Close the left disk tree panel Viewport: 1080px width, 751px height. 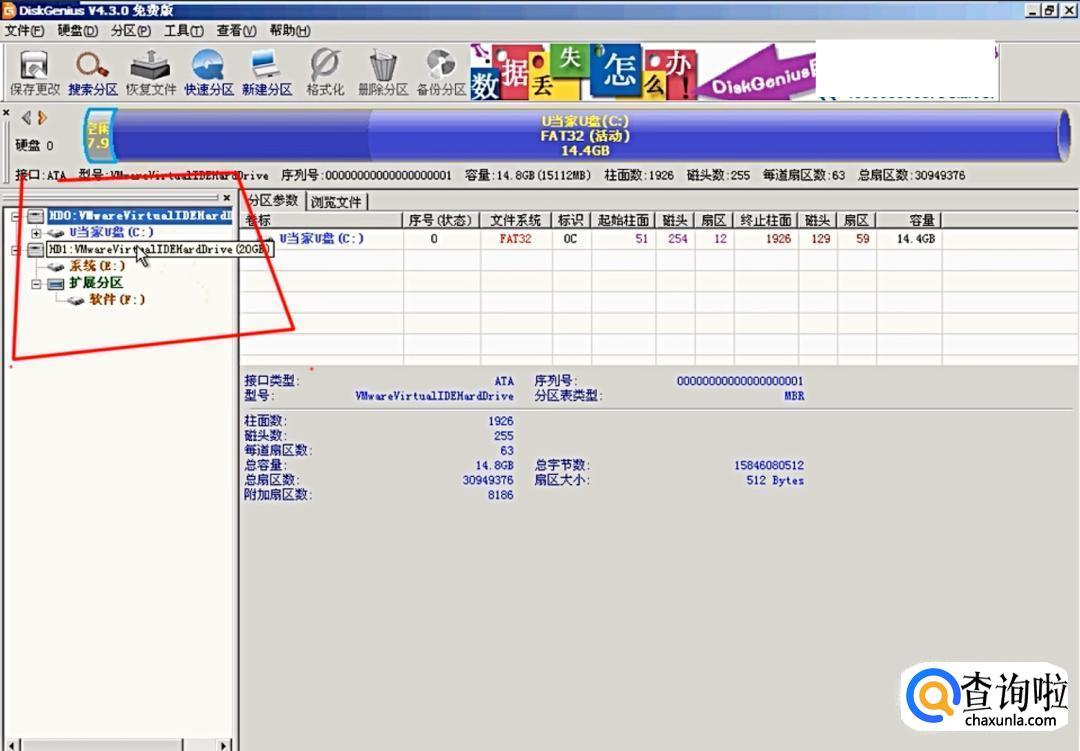point(226,198)
